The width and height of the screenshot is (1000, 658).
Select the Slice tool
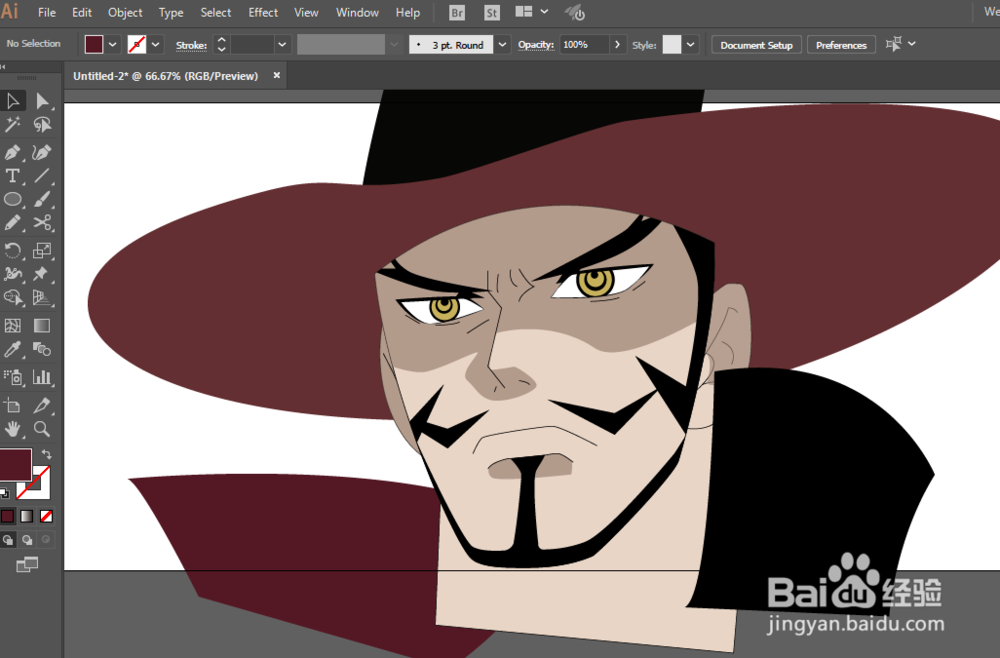[x=42, y=405]
